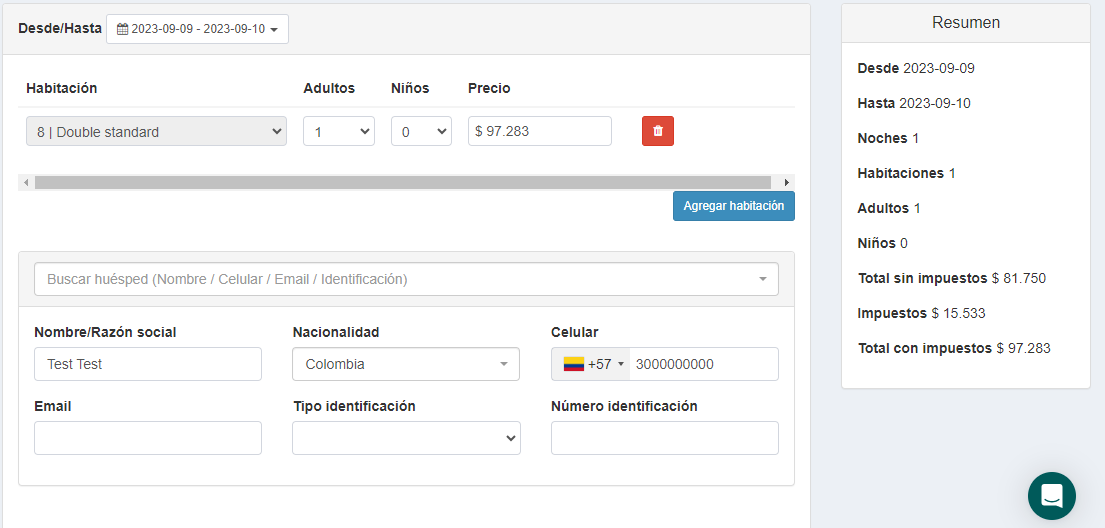Open the chat support bubble icon
Viewport: 1105px width, 528px height.
click(1051, 496)
